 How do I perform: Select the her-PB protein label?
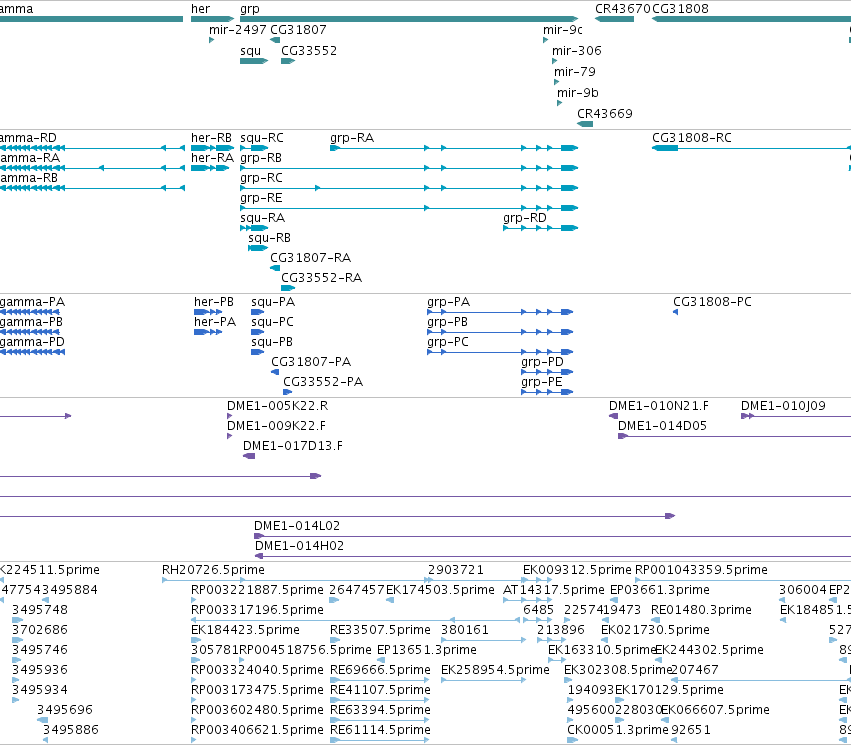point(214,302)
